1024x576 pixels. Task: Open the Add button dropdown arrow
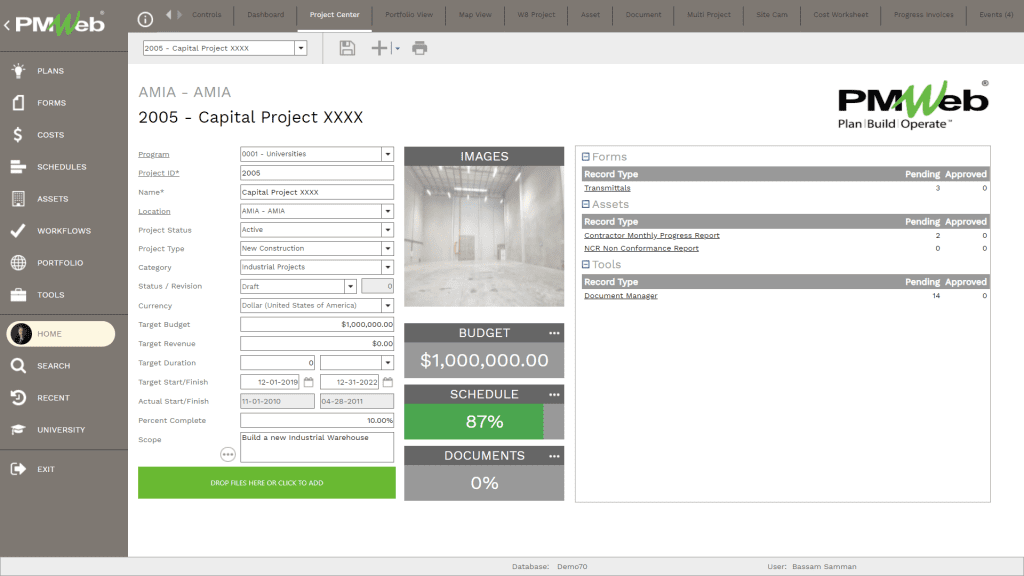(397, 48)
